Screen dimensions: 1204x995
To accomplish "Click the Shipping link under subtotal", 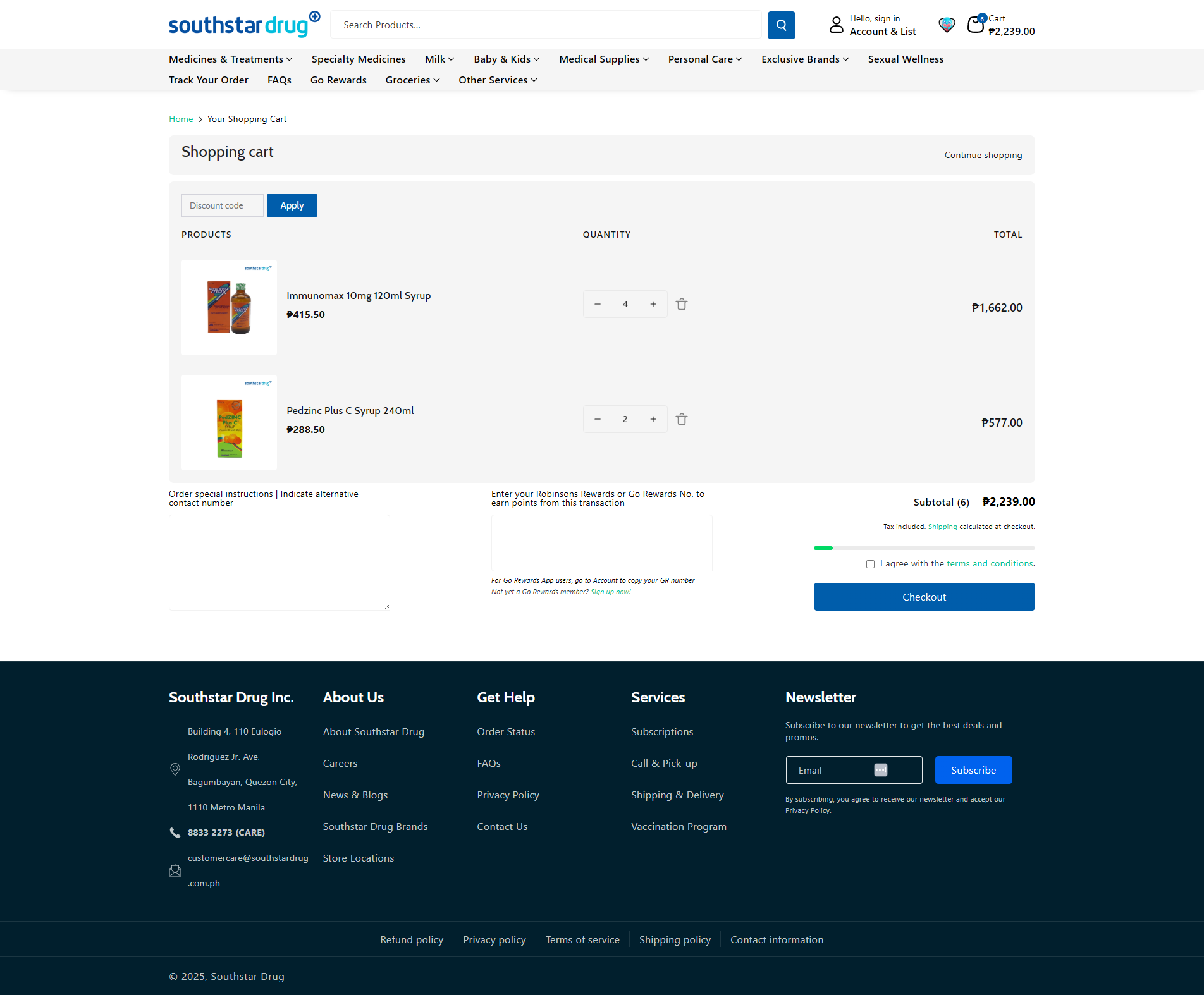I will [x=943, y=527].
